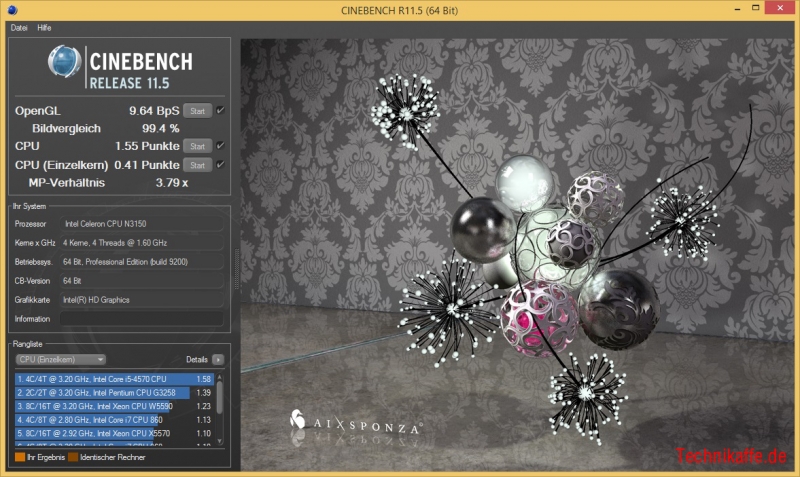Select ranking entry Intel Xeon CPU W5590

point(114,406)
